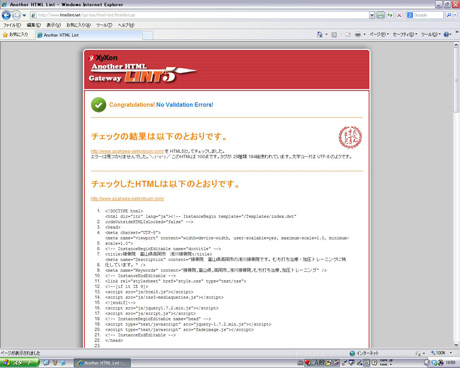
Task: Click the Refresh page icon
Action: 390,15
